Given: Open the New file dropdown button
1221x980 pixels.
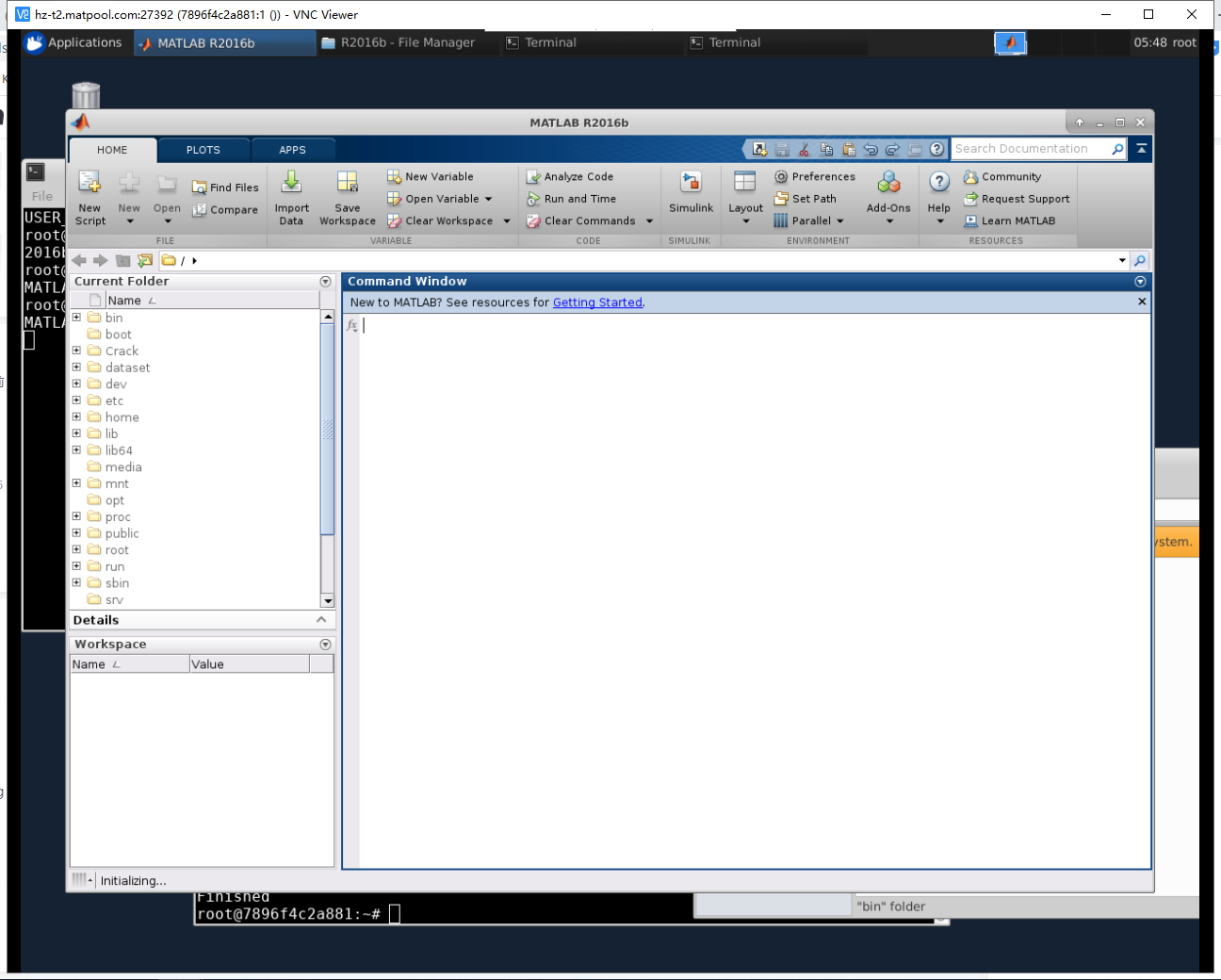Looking at the screenshot, I should (x=129, y=198).
